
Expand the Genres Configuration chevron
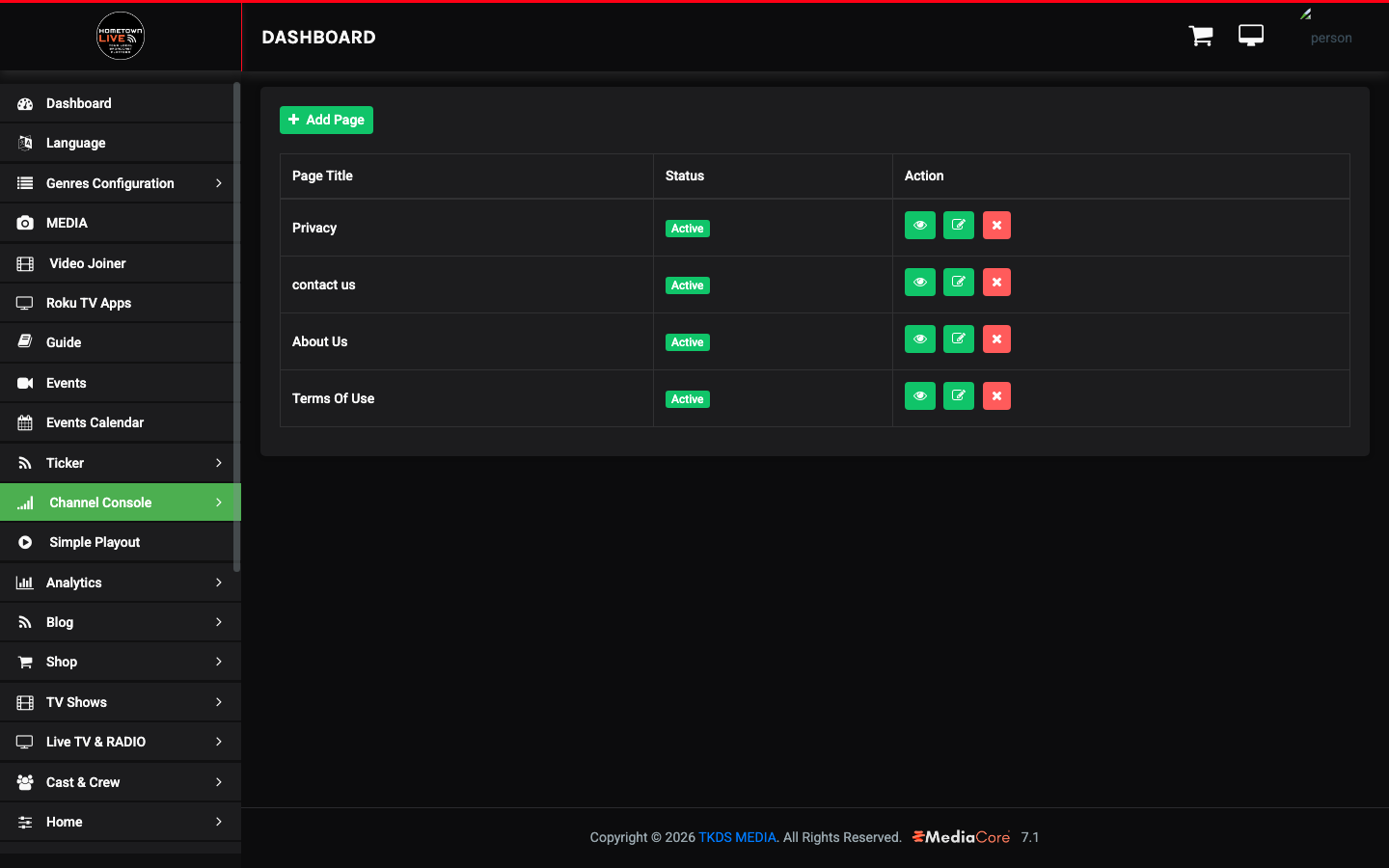(219, 183)
